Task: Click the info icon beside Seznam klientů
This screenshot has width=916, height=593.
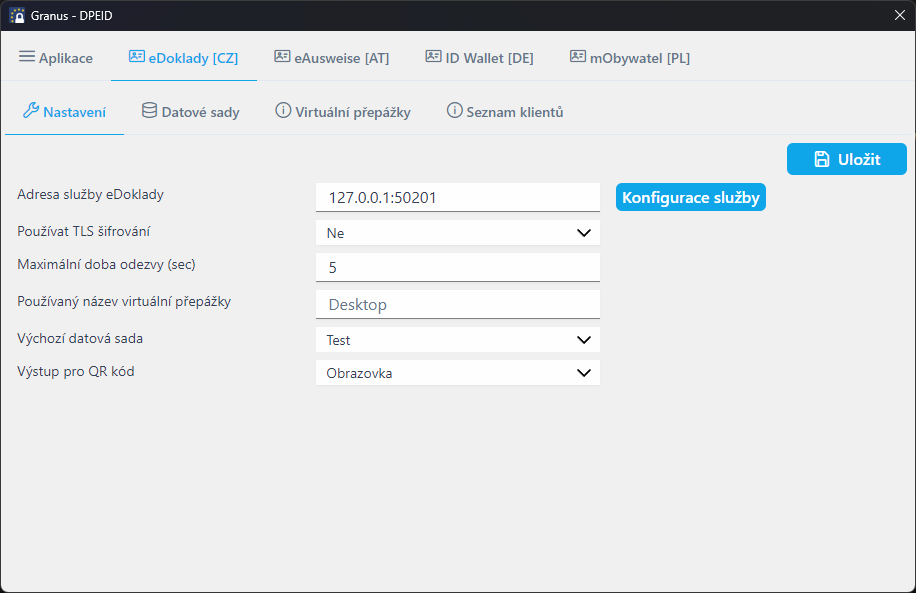Action: click(454, 111)
